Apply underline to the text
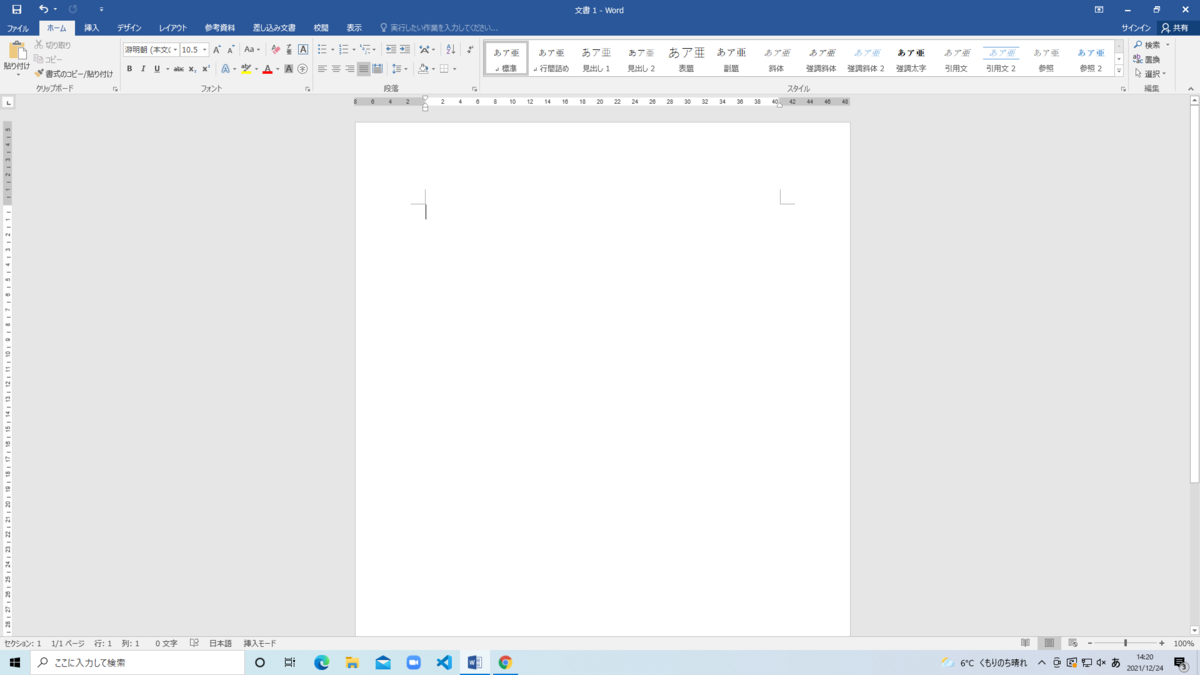The width and height of the screenshot is (1200, 675). coord(156,69)
